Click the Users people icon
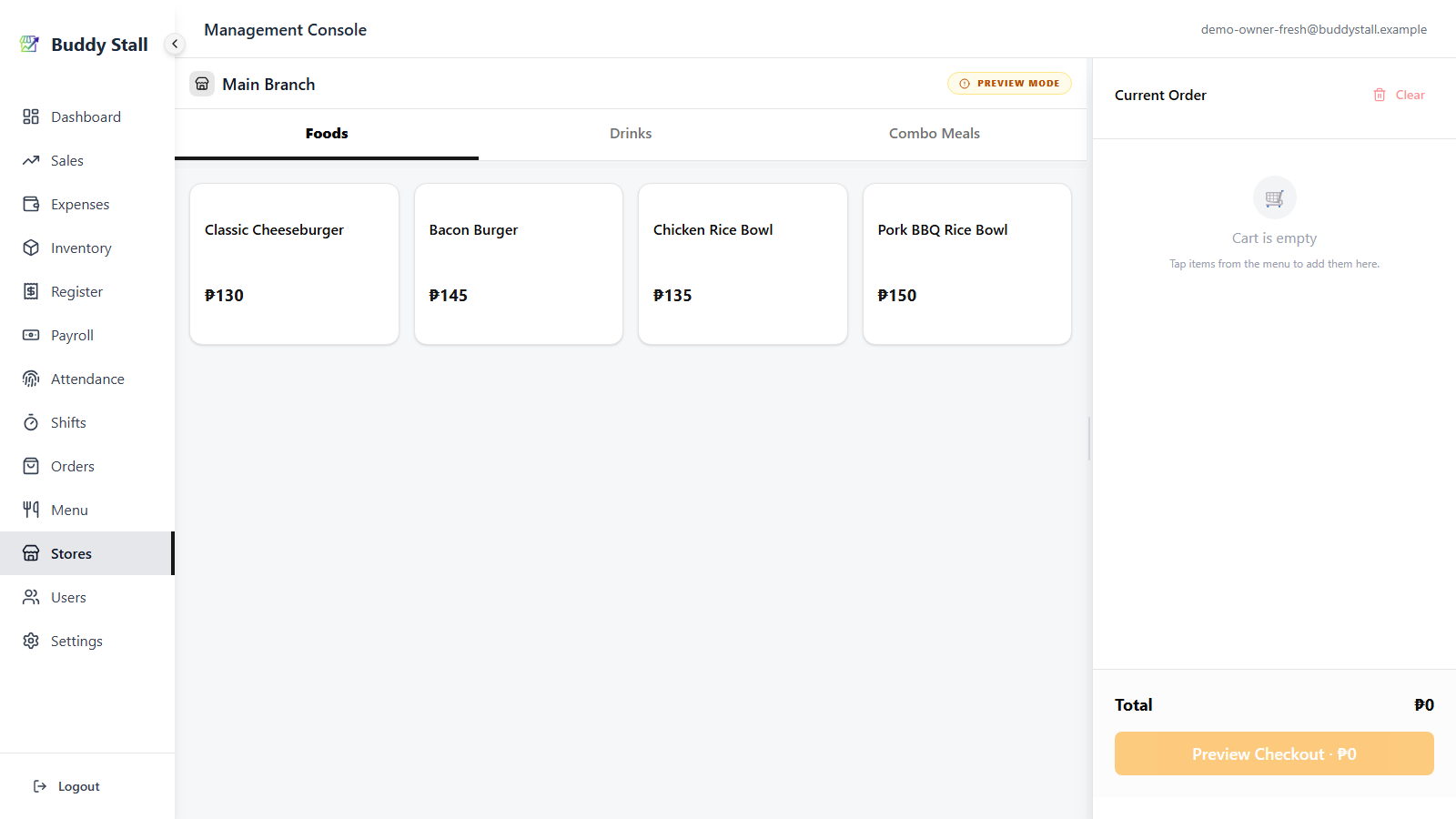The height and width of the screenshot is (819, 1456). [31, 597]
